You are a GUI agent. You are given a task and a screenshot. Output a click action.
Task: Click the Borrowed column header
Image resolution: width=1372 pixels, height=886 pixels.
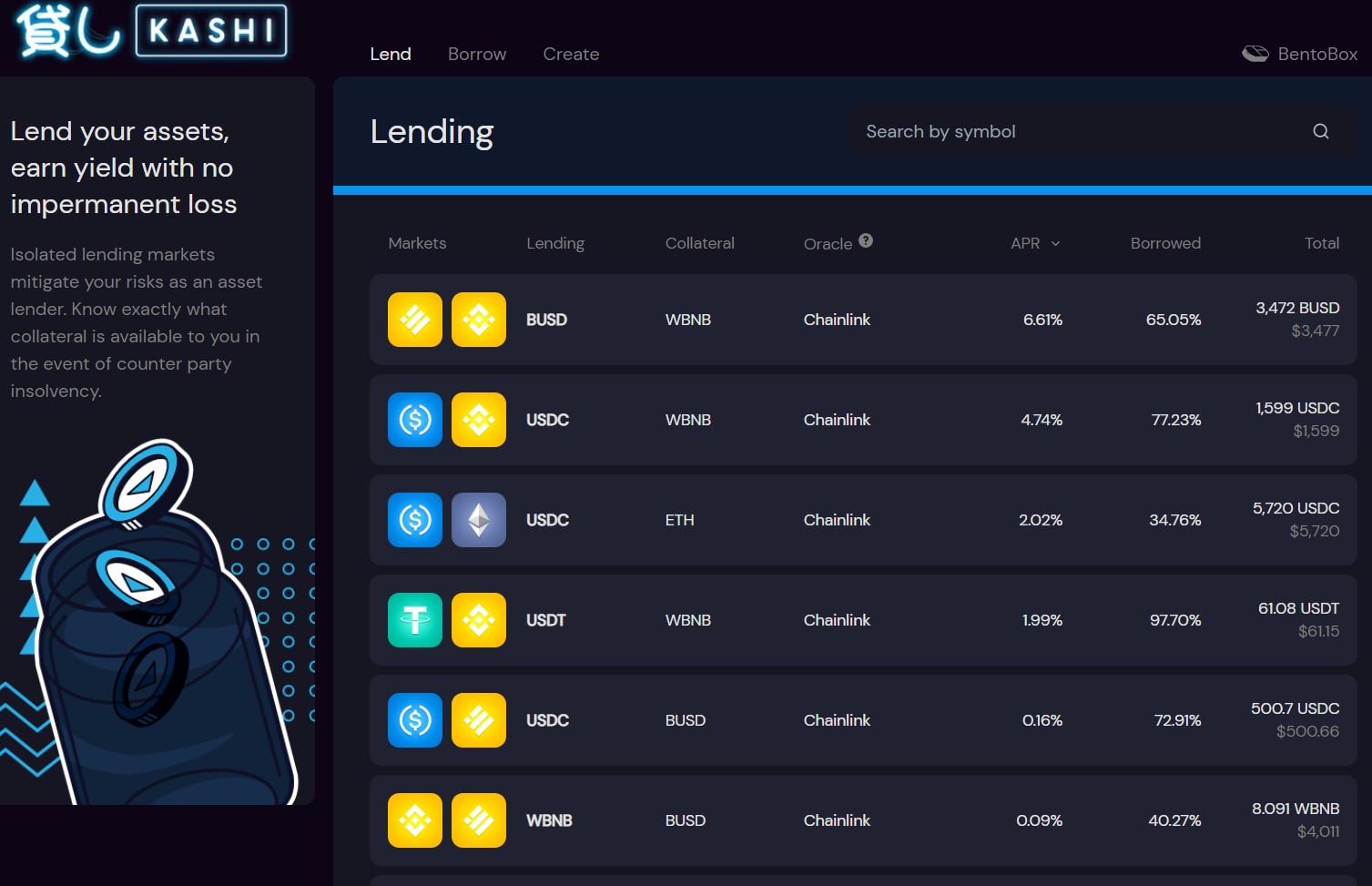click(1165, 243)
